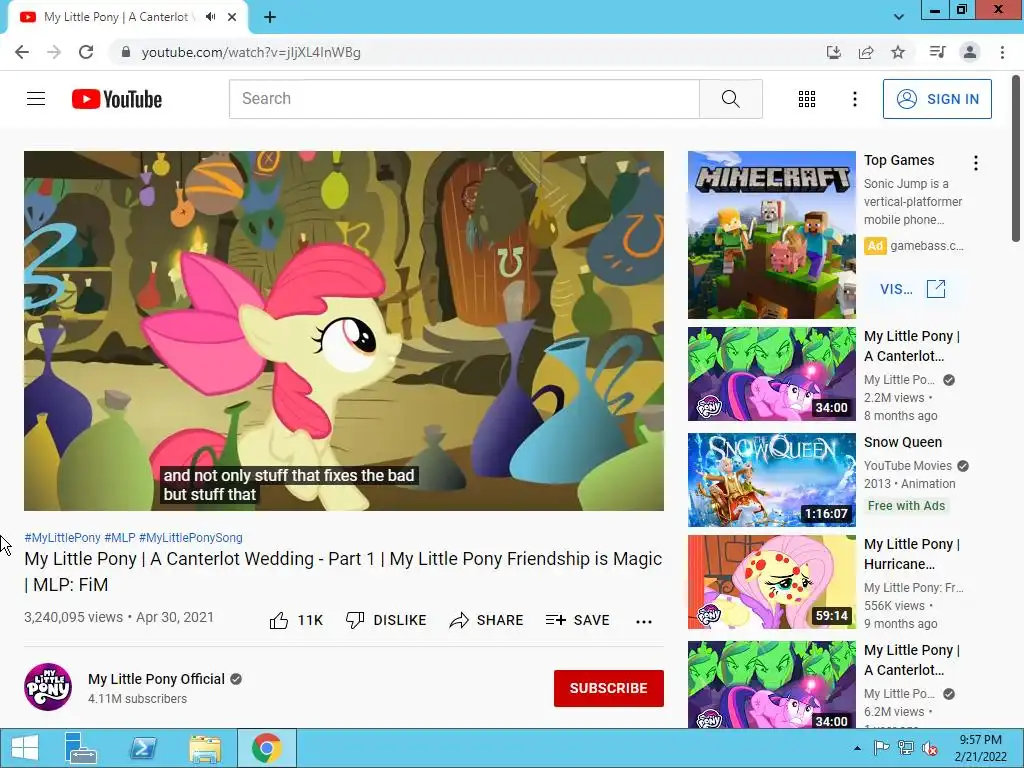This screenshot has width=1024, height=768.
Task: Go to YouTube home via logo
Action: pos(116,99)
